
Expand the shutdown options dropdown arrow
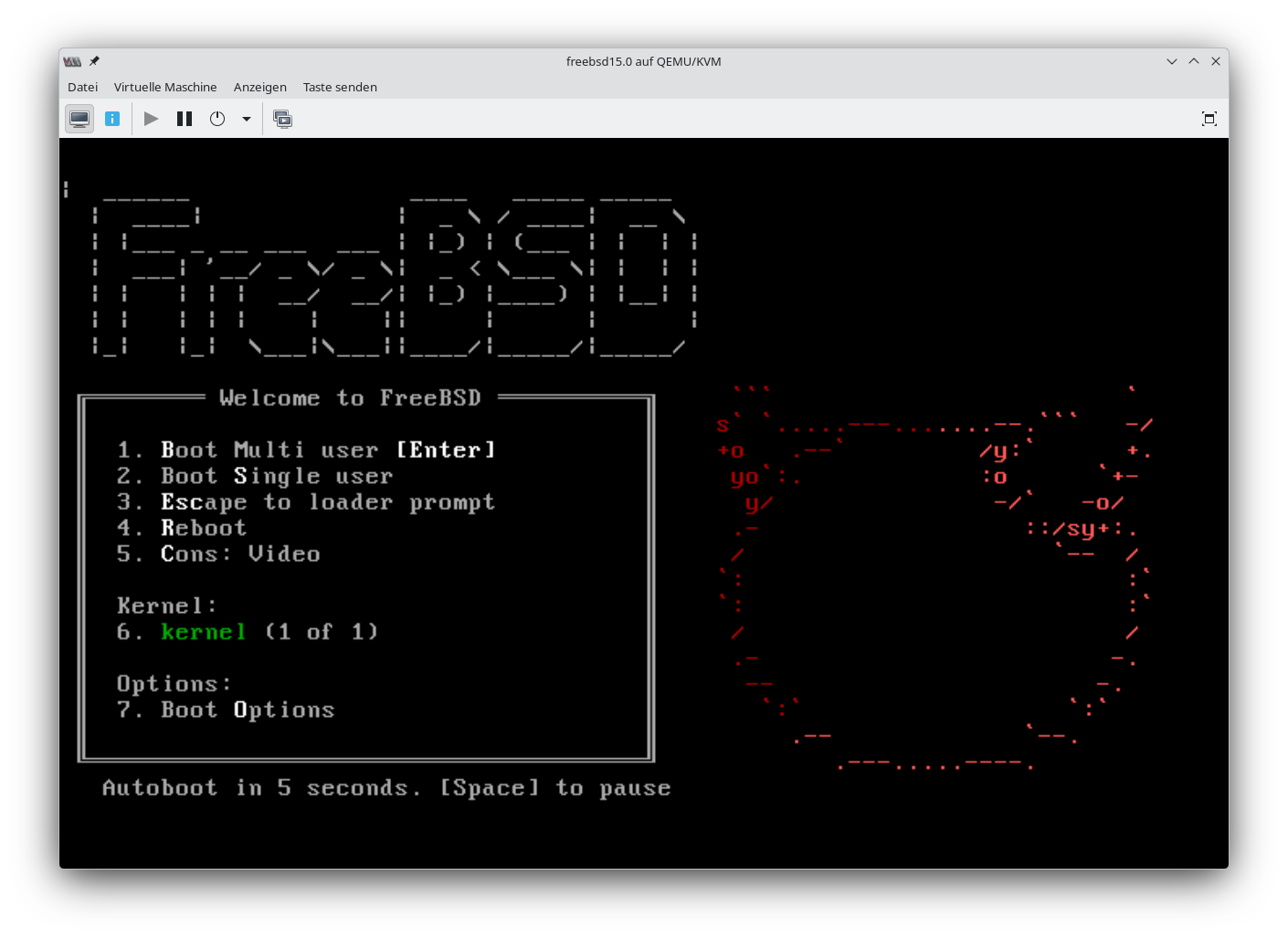tap(247, 119)
